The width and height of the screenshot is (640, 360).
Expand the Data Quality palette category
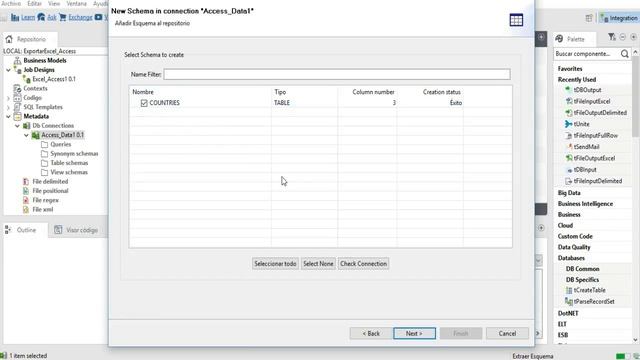tap(574, 247)
